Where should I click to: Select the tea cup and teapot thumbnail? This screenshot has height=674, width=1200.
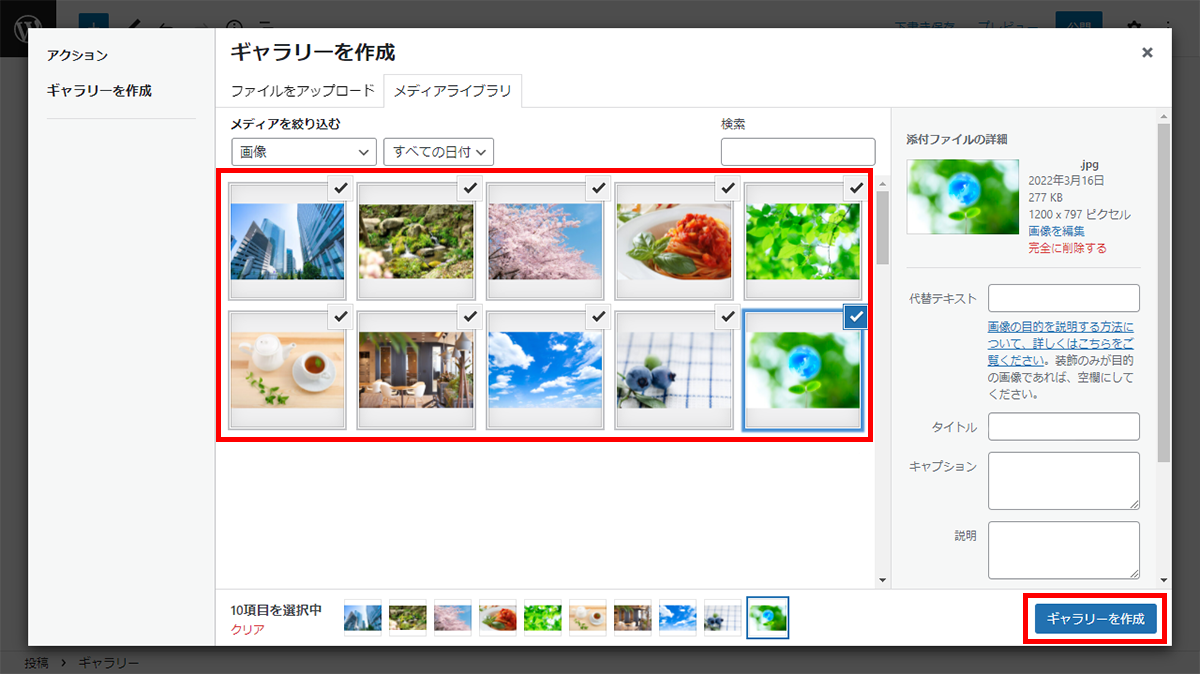(287, 370)
